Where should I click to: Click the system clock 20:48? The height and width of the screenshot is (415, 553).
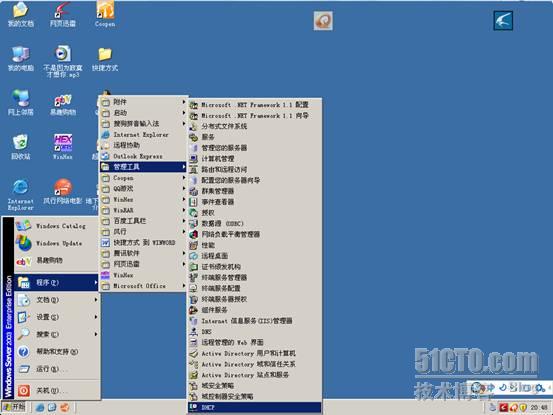(x=539, y=408)
